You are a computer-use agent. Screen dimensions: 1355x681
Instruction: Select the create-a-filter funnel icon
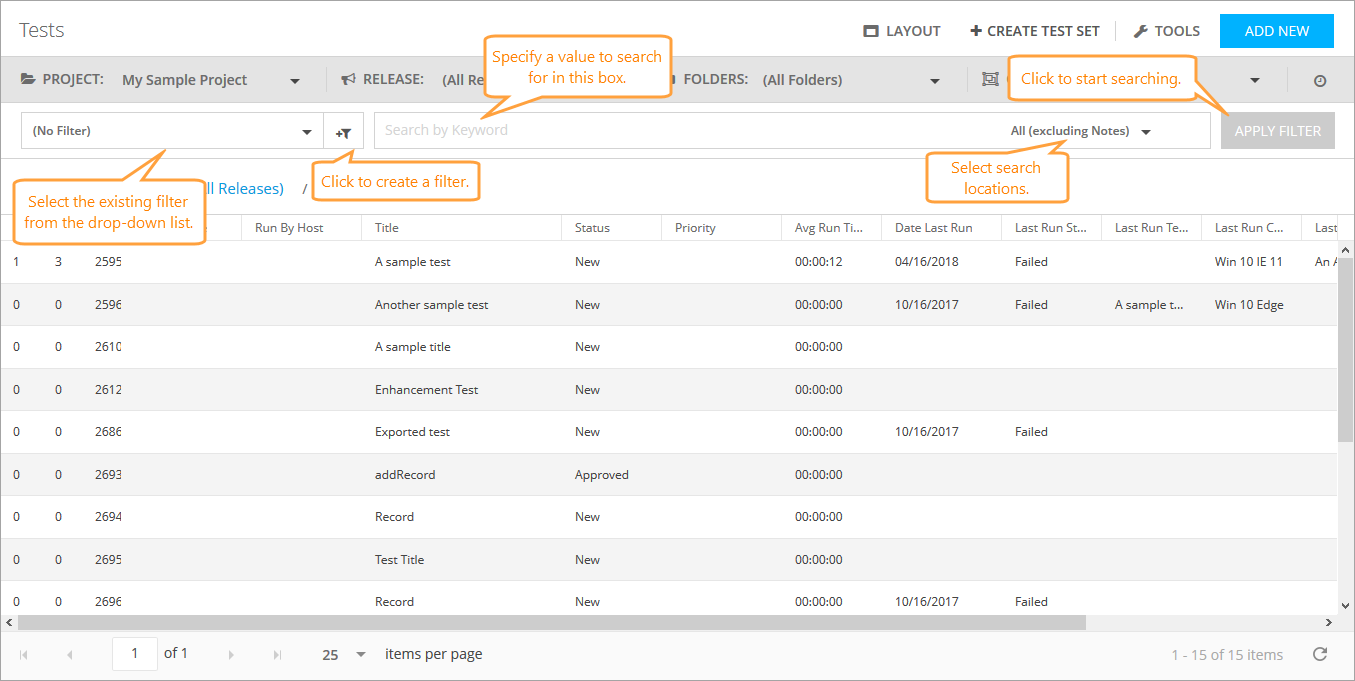click(x=343, y=130)
